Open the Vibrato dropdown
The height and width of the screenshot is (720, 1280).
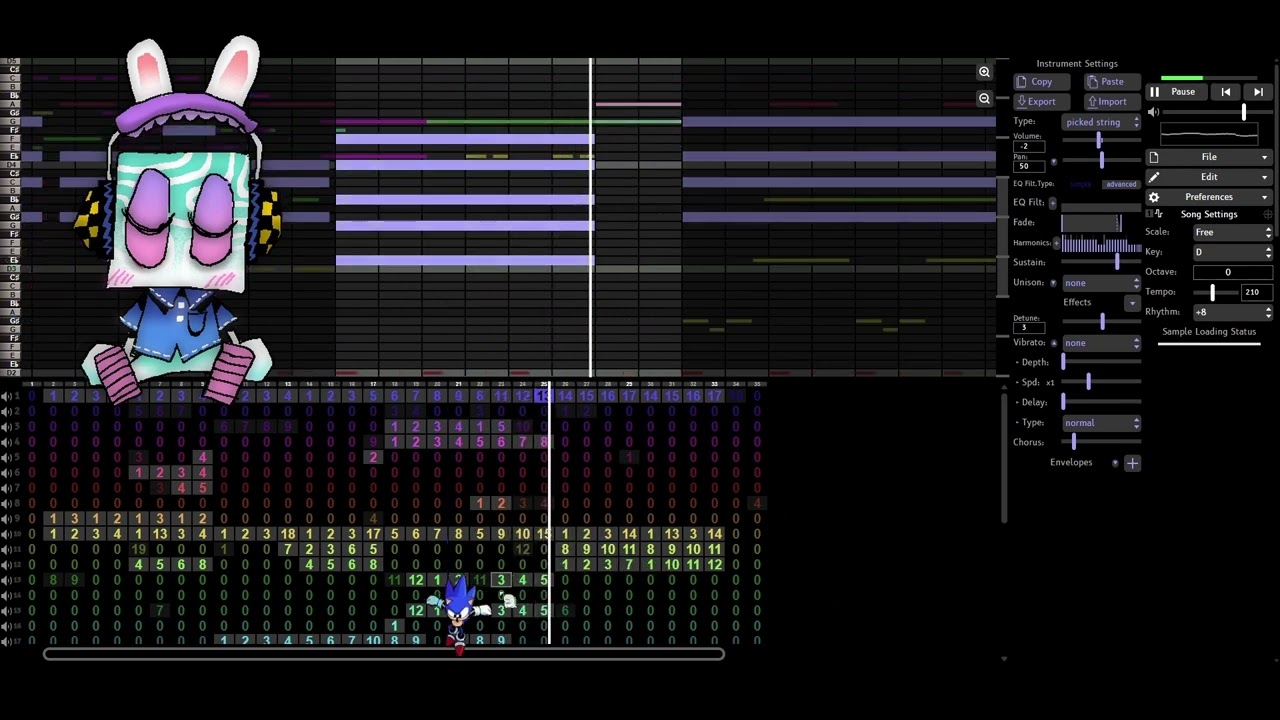[1102, 343]
